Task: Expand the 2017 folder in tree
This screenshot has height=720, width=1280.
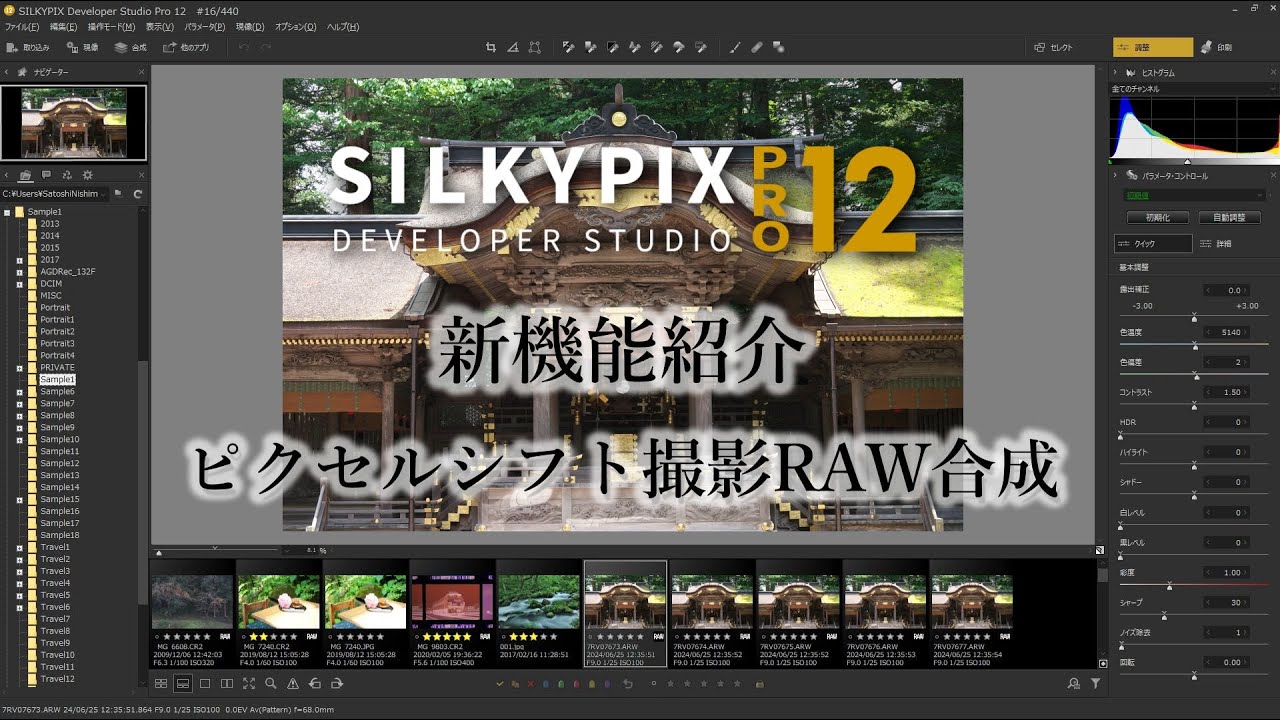Action: pyautogui.click(x=19, y=260)
